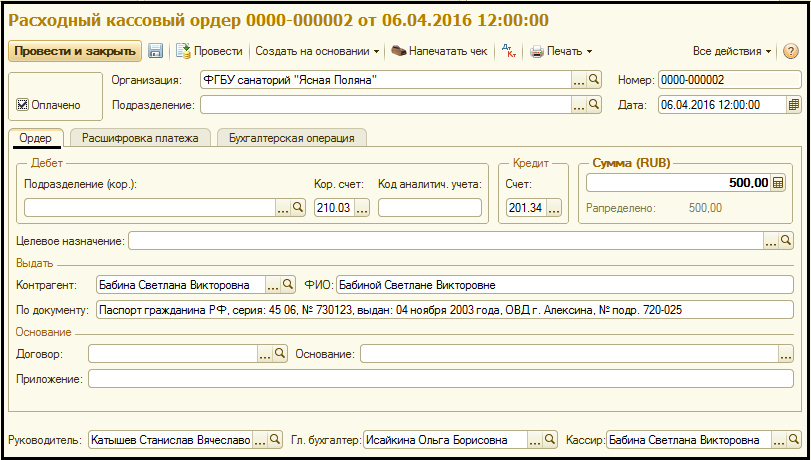Click the Кор. счет value 210.03
The height and width of the screenshot is (460, 811).
[x=334, y=207]
